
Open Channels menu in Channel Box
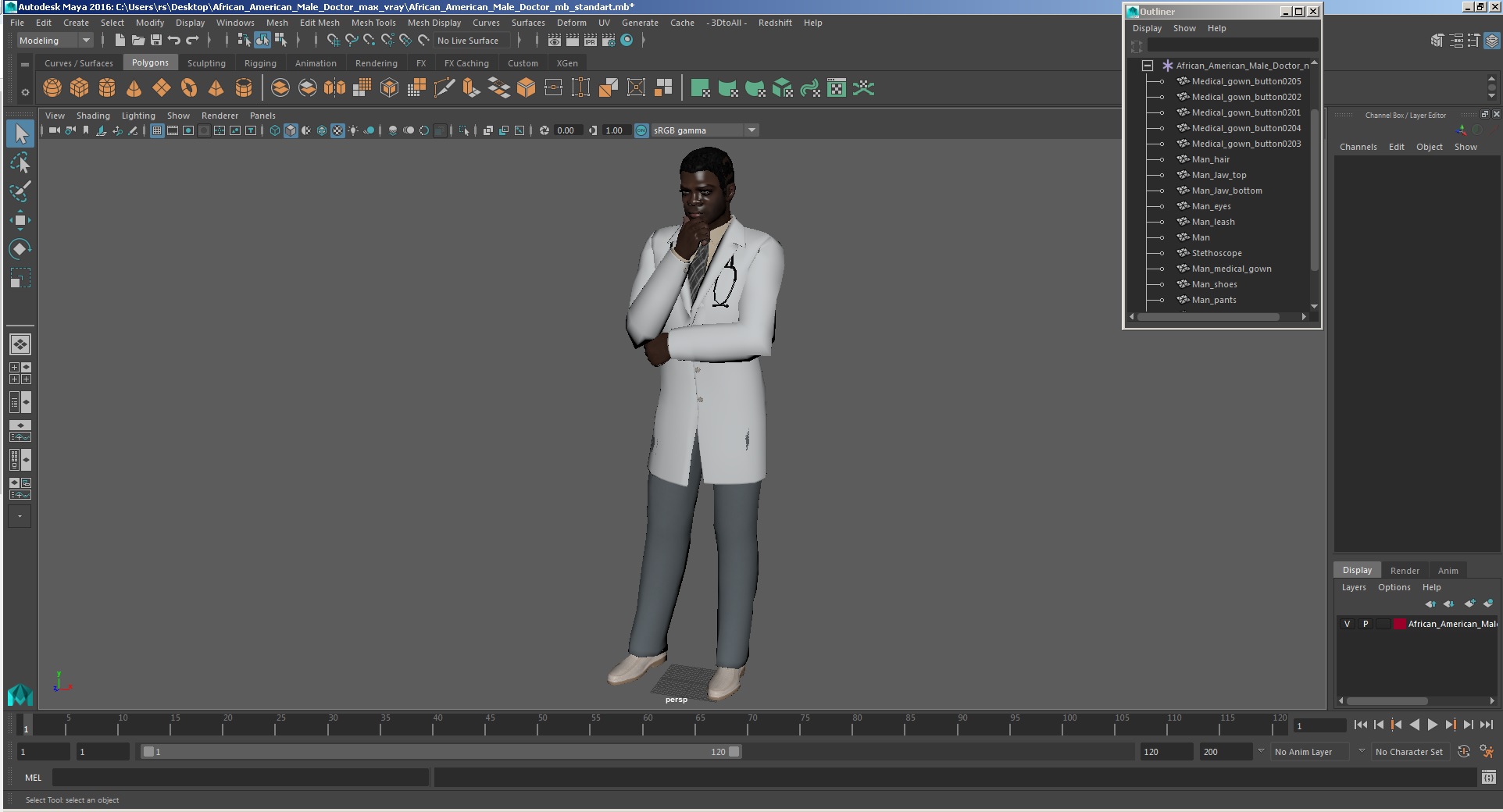[1358, 147]
